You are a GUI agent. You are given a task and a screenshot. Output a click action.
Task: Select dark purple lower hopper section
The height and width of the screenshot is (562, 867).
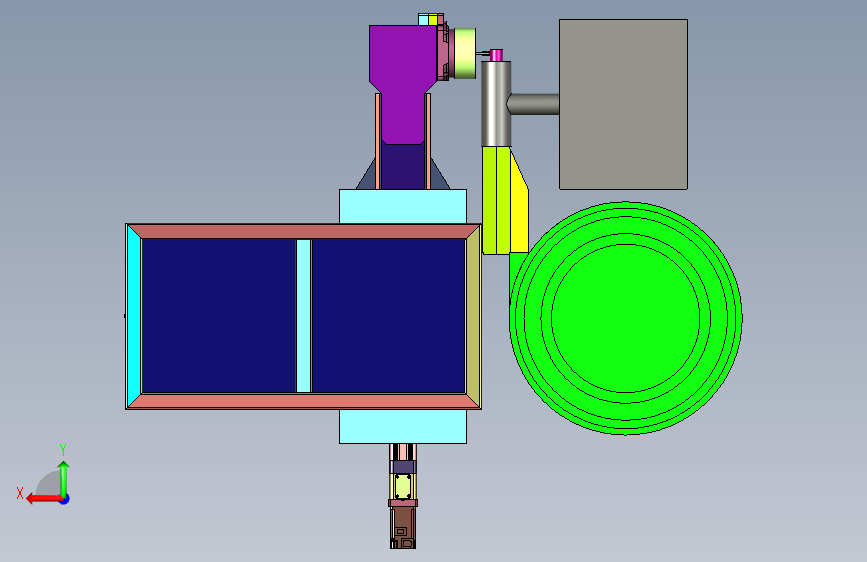403,166
